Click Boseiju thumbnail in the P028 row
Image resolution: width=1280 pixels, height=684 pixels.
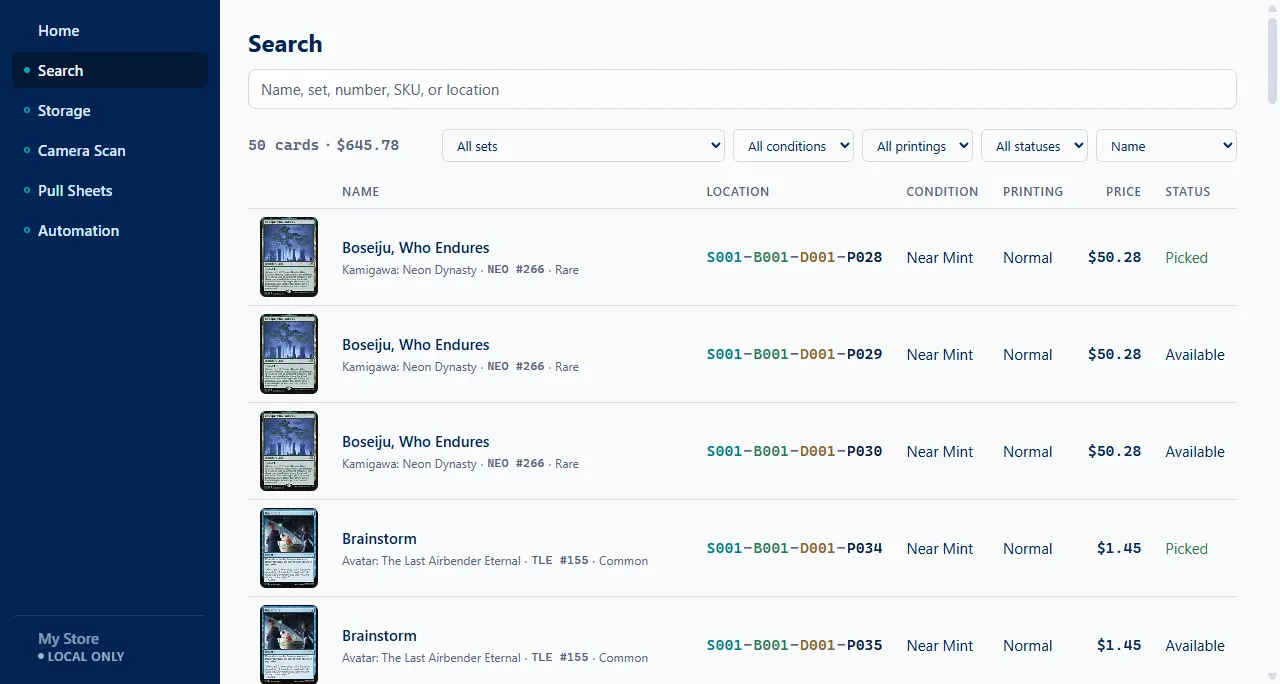coord(289,257)
